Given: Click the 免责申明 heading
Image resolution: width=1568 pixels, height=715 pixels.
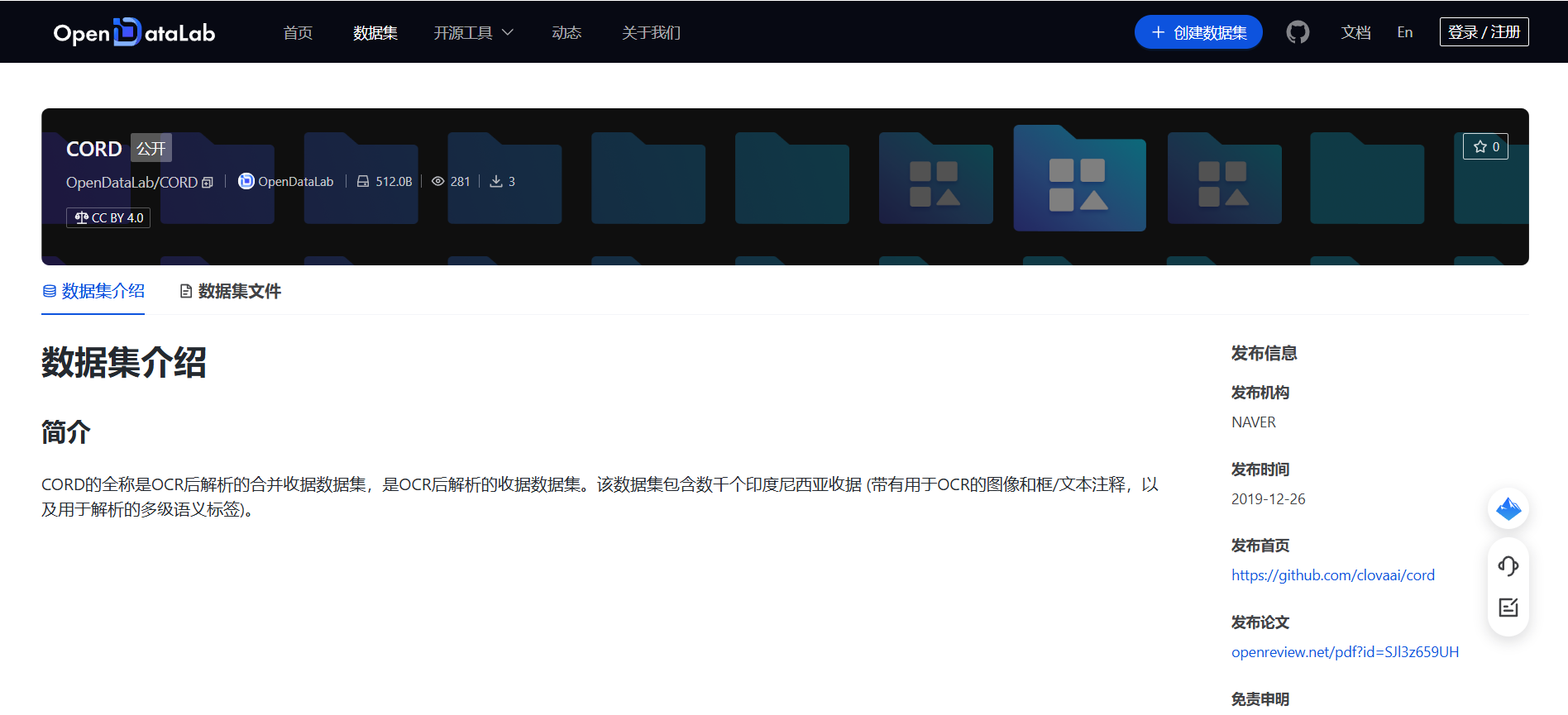Looking at the screenshot, I should pyautogui.click(x=1260, y=699).
